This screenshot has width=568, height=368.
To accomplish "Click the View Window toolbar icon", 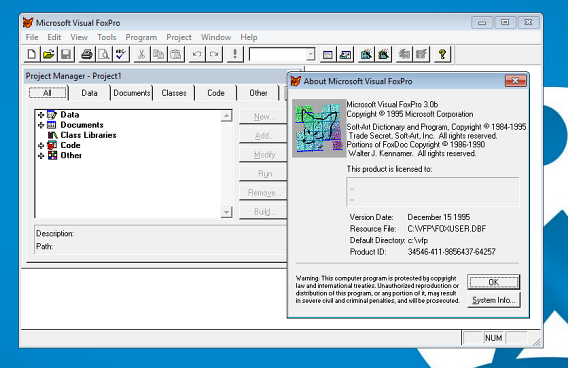I will click(x=345, y=54).
